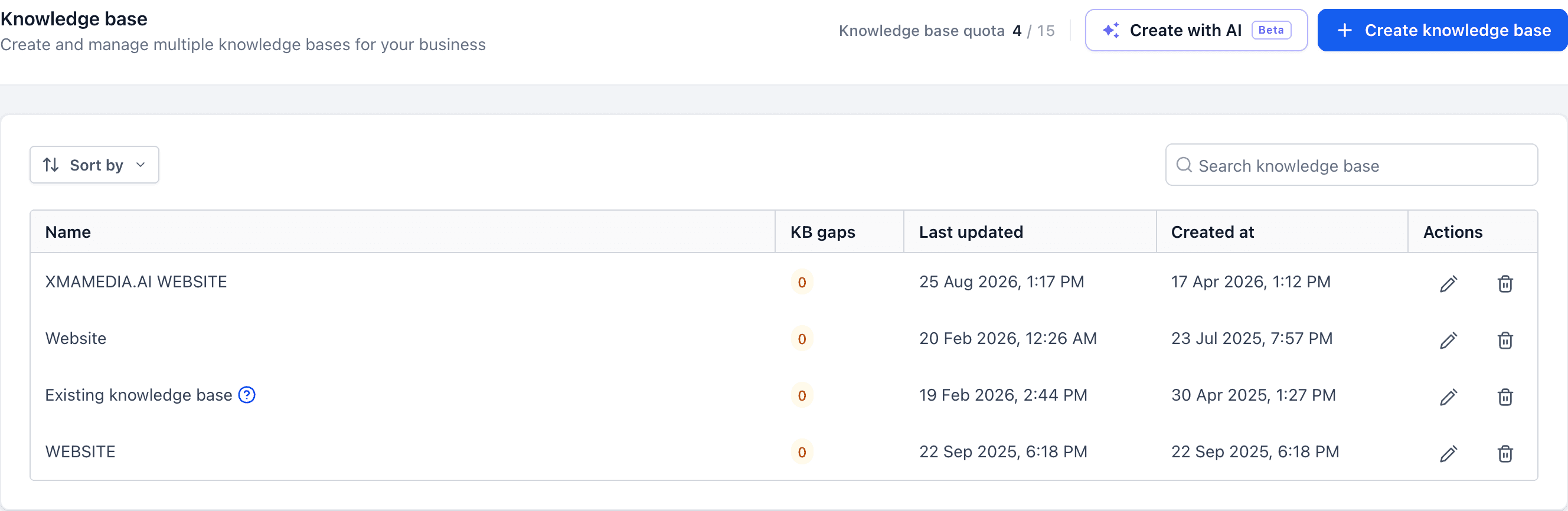Edit the XMAMEDIA.AI WEBSITE knowledge base
This screenshot has width=1568, height=511.
point(1448,283)
